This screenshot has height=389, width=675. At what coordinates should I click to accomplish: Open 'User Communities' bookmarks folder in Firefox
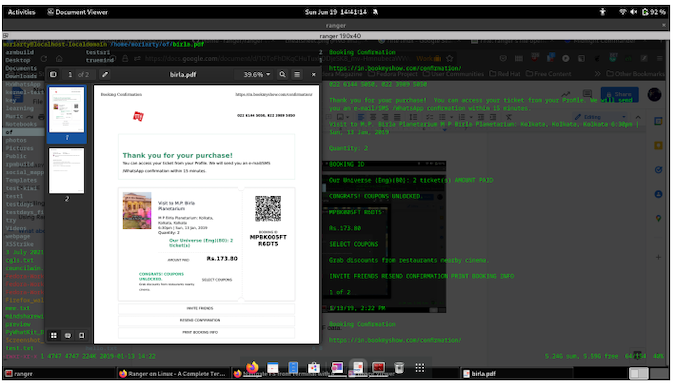453,74
